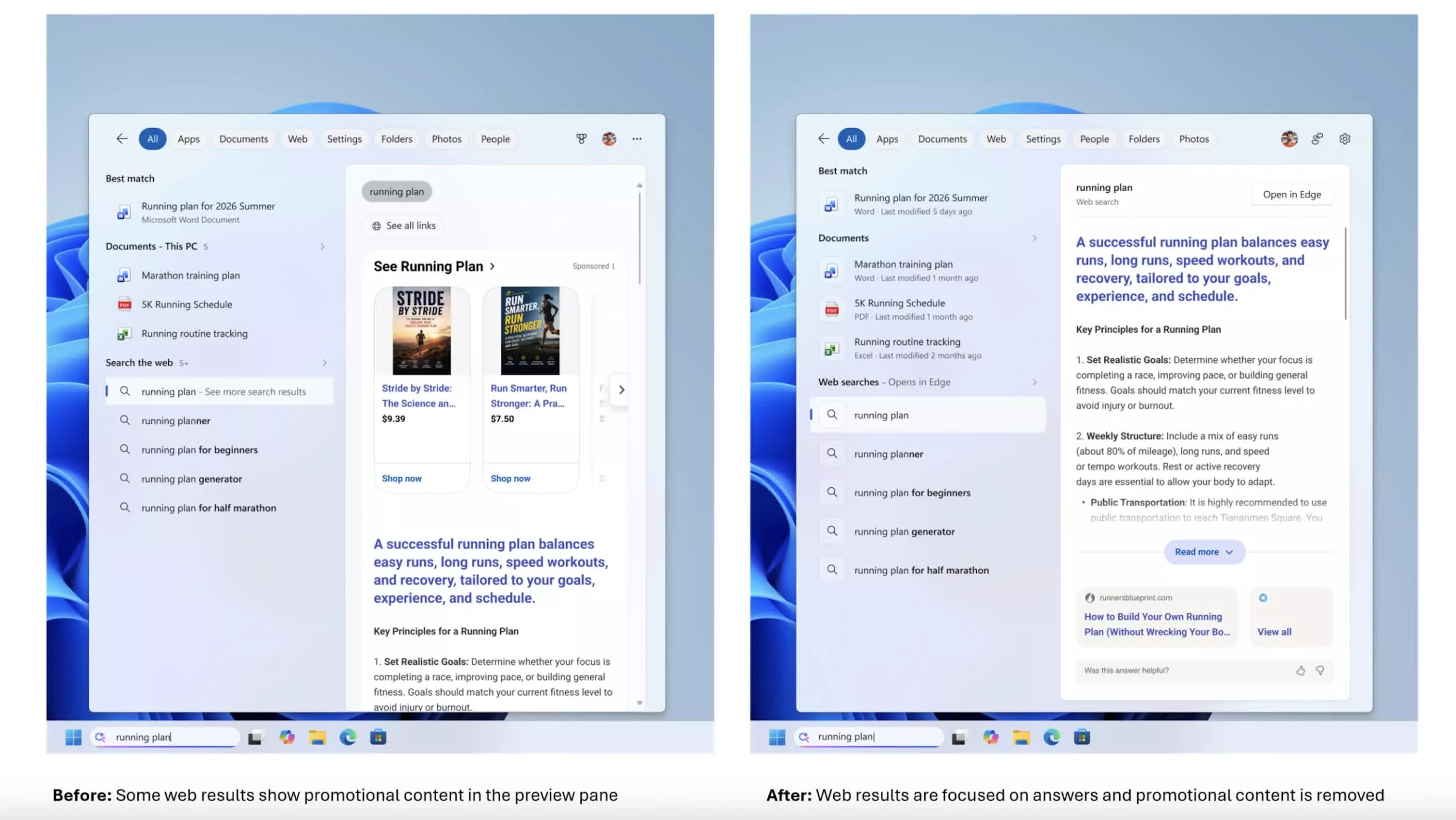This screenshot has width=1456, height=820.
Task: Click the Start button in the right taskbar
Action: [777, 737]
